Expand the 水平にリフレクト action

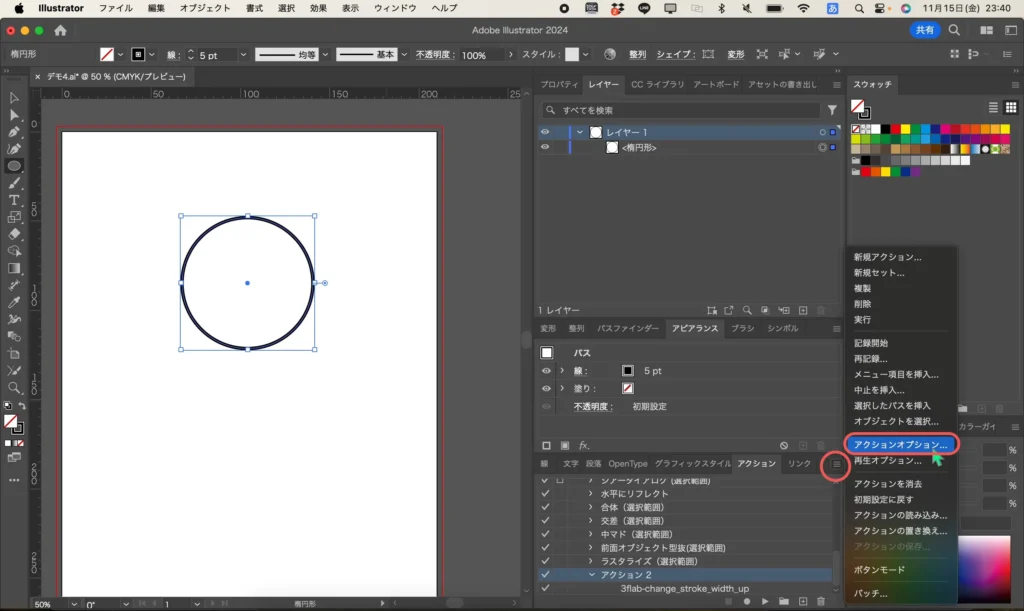tap(591, 494)
